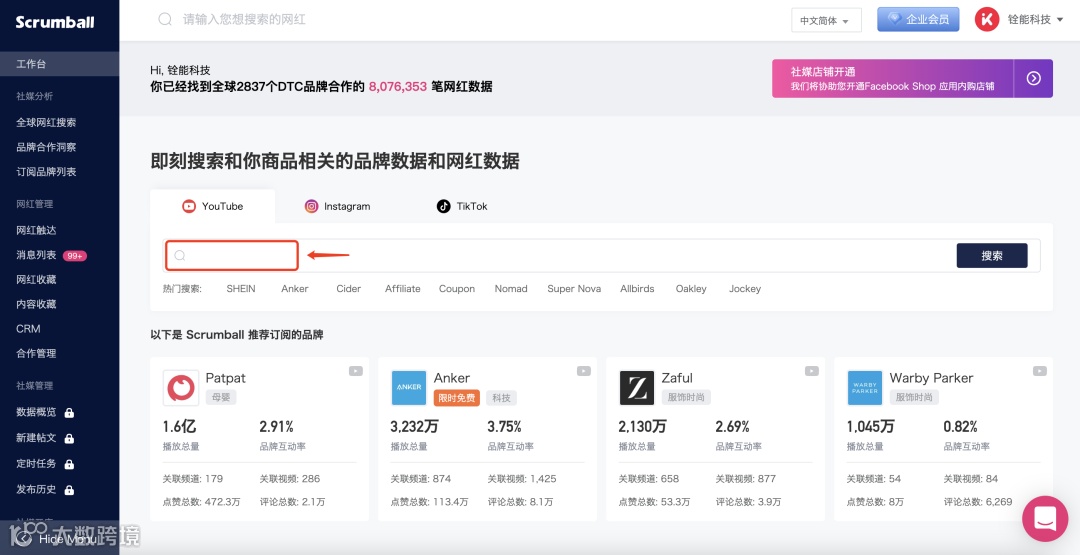Viewport: 1080px width, 555px height.
Task: Click the 8,076,353 data count
Action: (397, 87)
